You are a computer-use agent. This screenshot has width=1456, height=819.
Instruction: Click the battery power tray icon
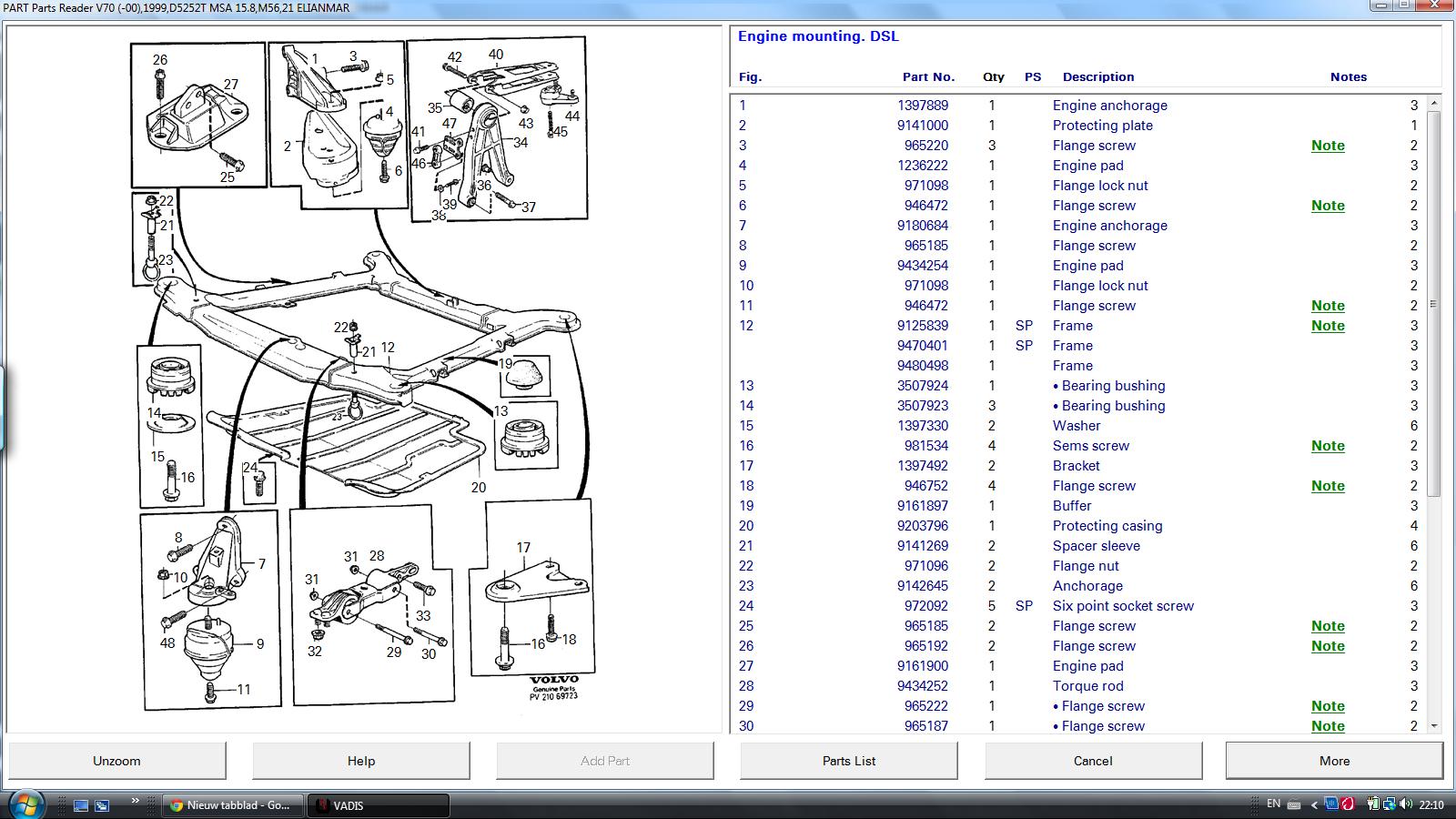tap(1373, 804)
